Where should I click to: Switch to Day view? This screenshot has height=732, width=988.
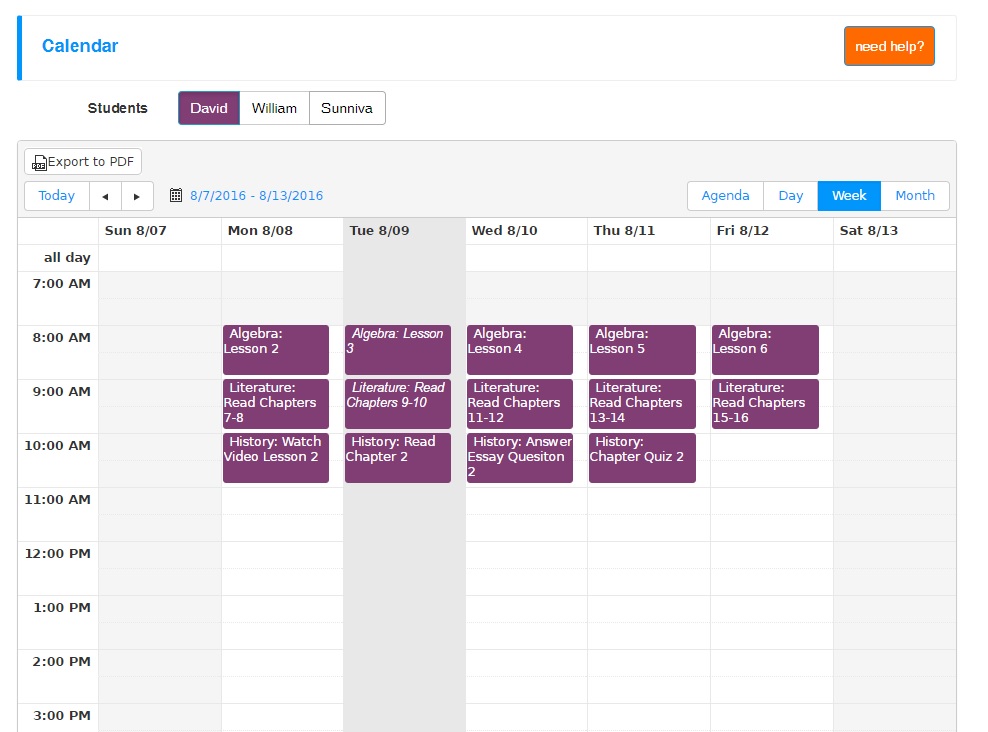pos(790,196)
